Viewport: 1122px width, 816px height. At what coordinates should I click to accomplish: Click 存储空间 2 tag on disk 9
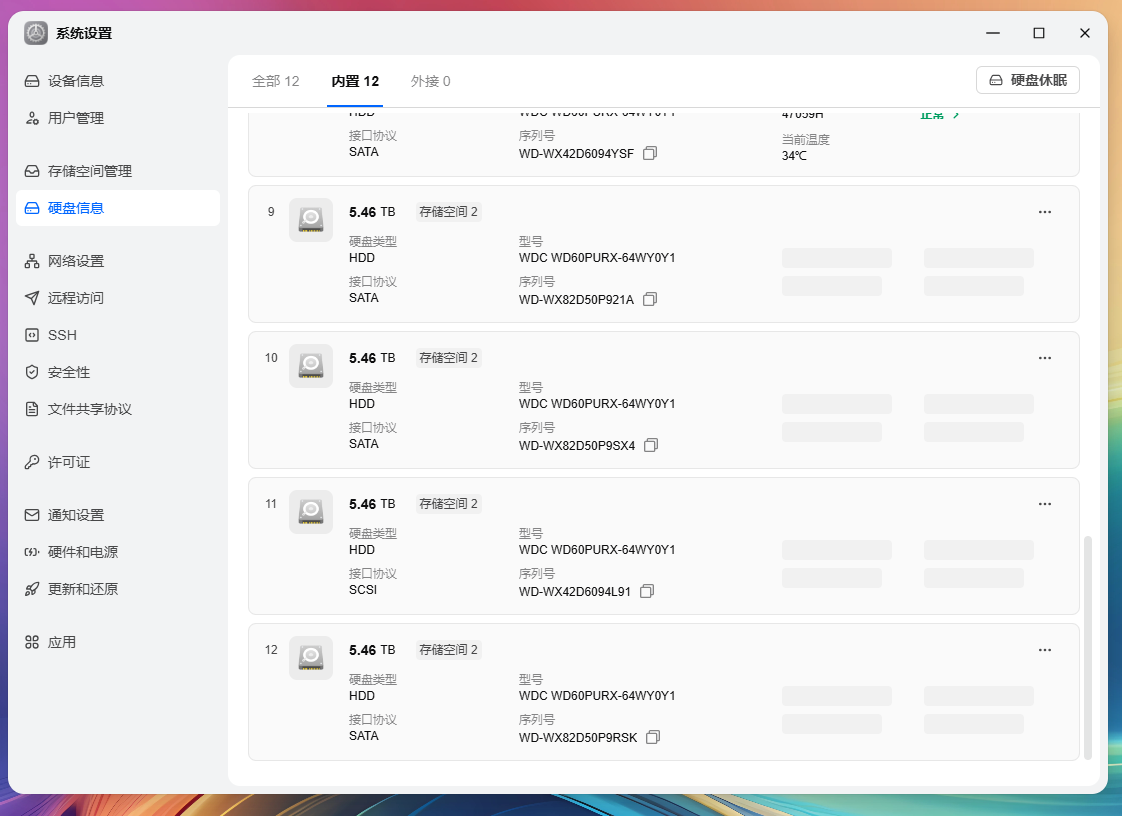[449, 212]
